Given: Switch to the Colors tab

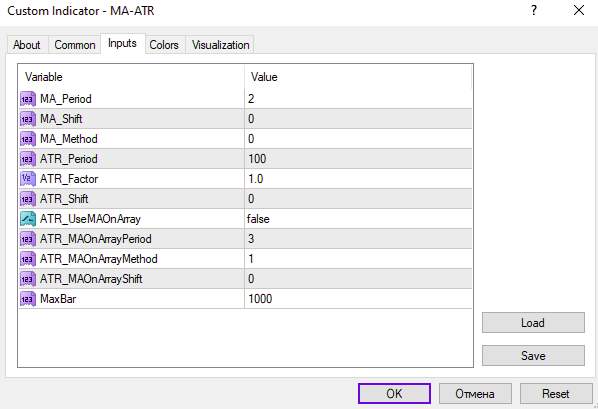Looking at the screenshot, I should click(164, 45).
